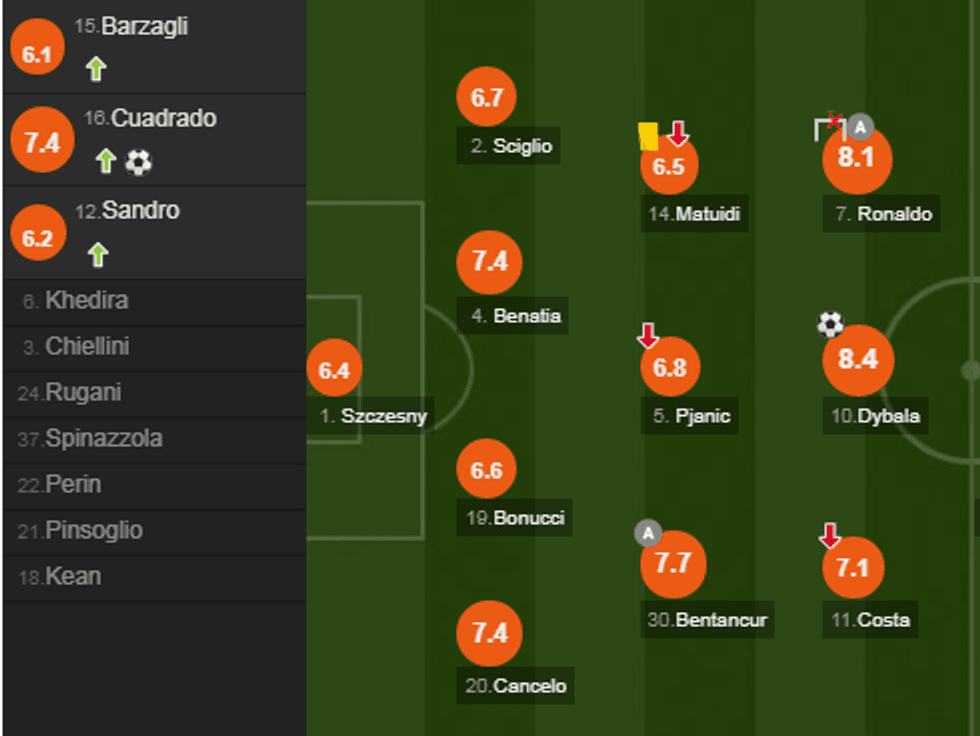The image size is (980, 736).
Task: Click the red substitution arrow on Costa
Action: coord(829,535)
